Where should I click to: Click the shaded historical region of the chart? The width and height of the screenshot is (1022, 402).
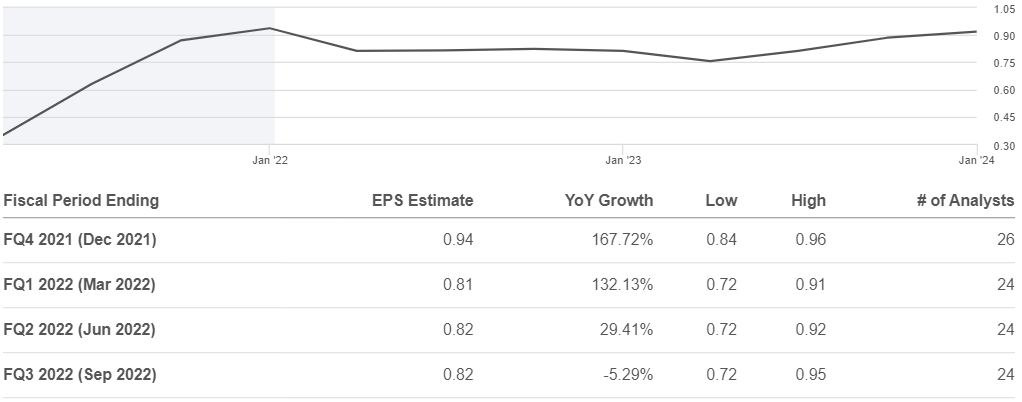pos(139,76)
